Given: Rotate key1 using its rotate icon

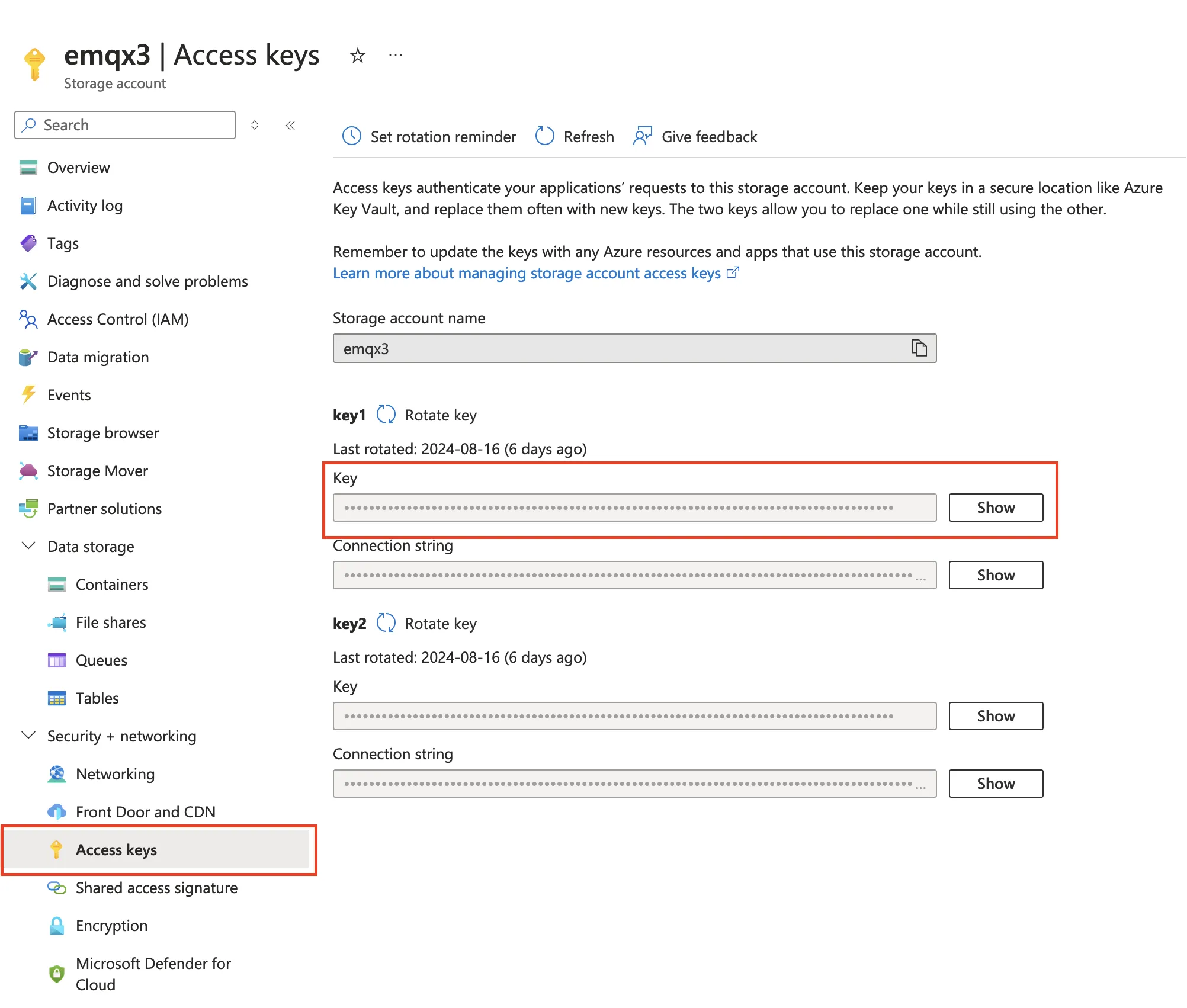Looking at the screenshot, I should click(386, 415).
